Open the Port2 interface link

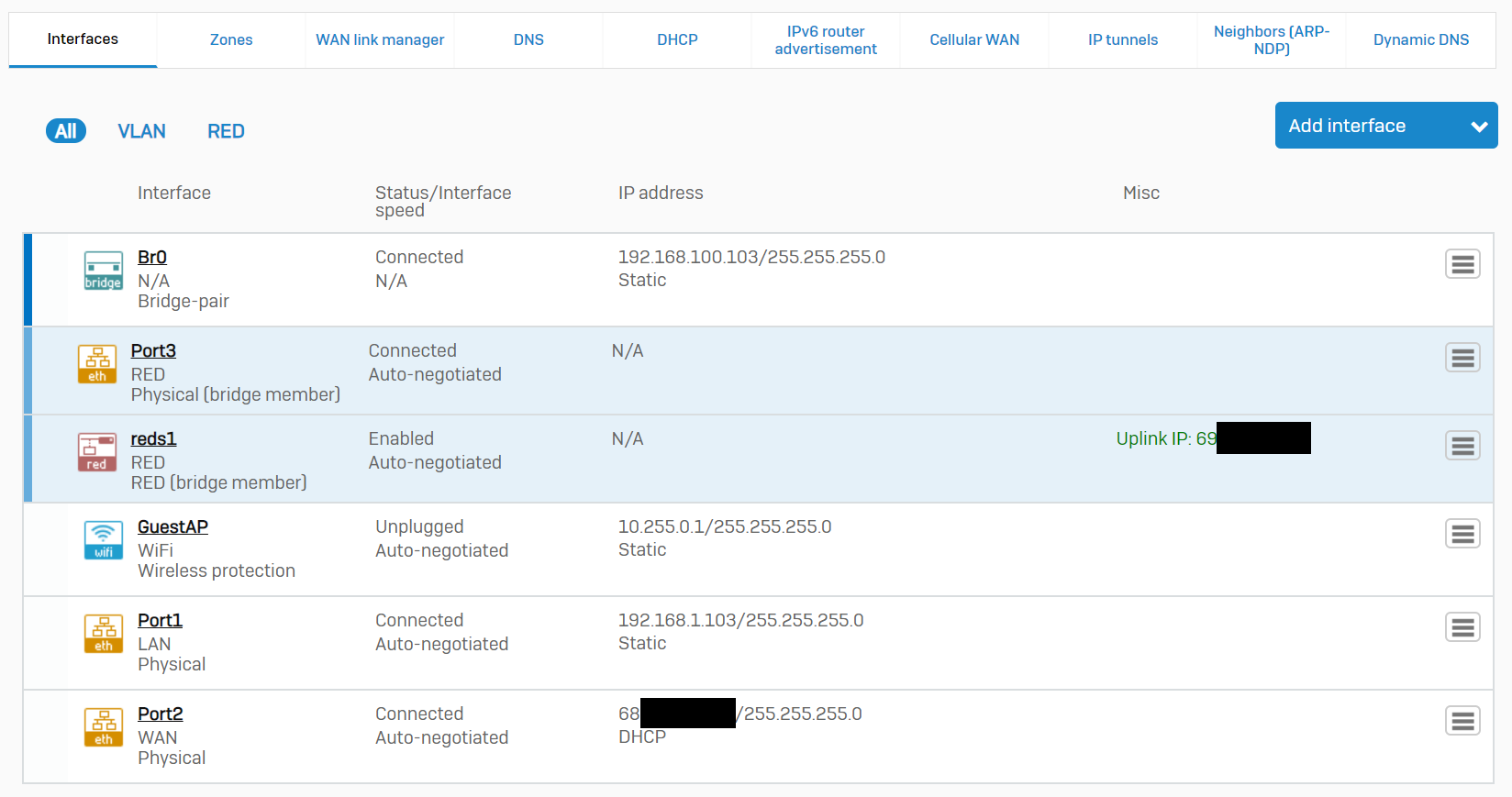pyautogui.click(x=161, y=714)
